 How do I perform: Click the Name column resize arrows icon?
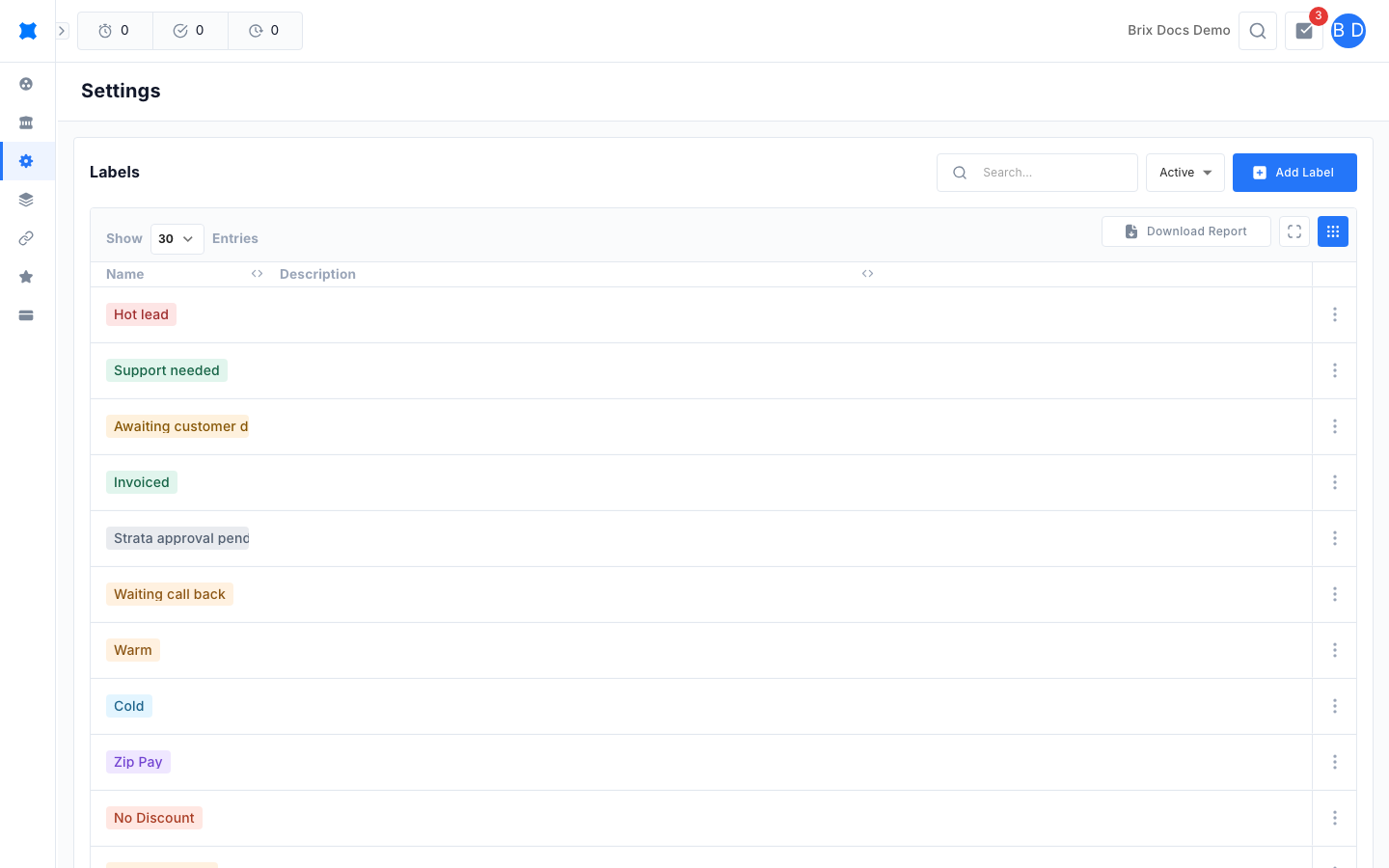[258, 274]
